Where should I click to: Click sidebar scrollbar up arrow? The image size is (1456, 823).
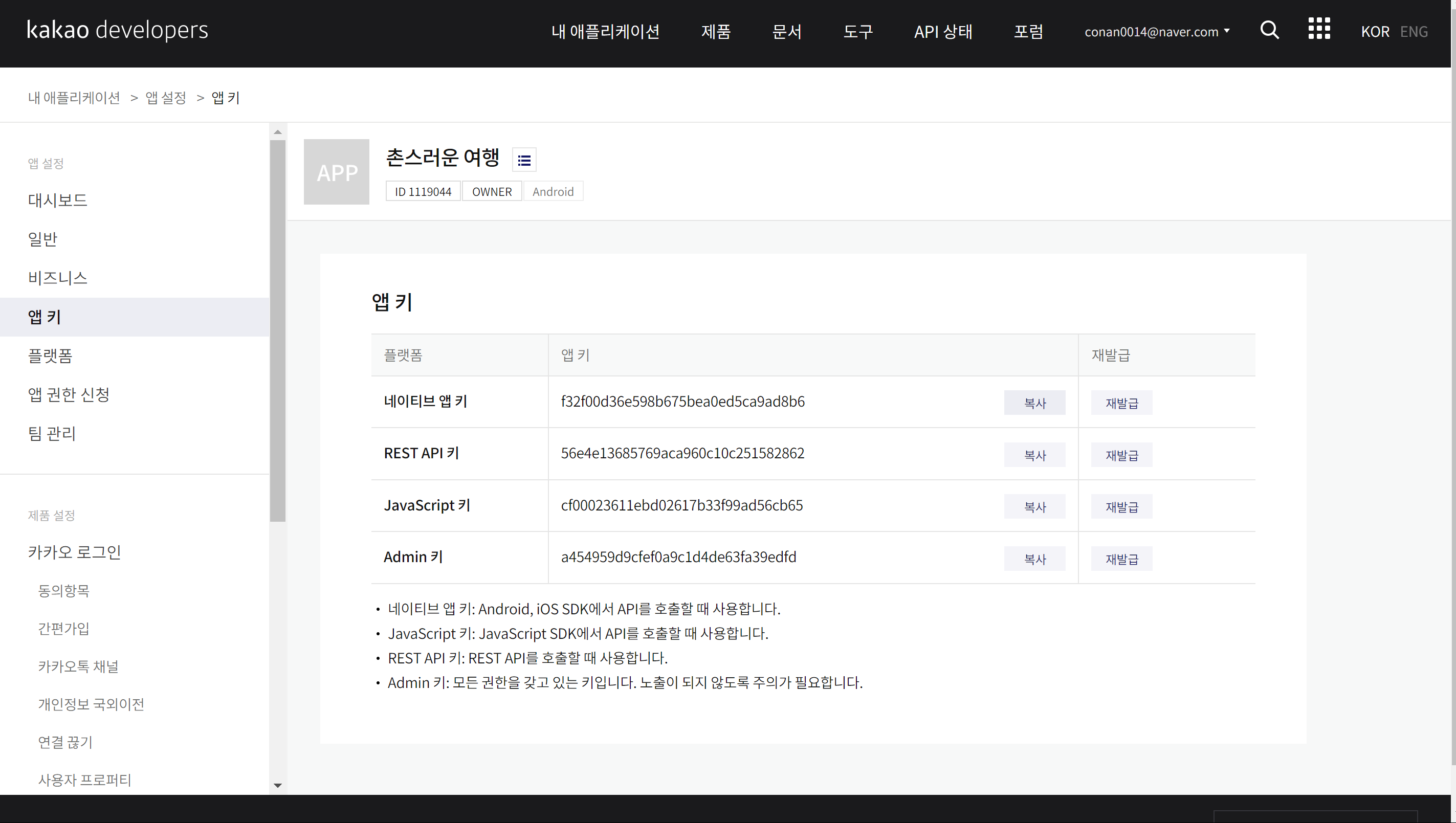tap(277, 131)
